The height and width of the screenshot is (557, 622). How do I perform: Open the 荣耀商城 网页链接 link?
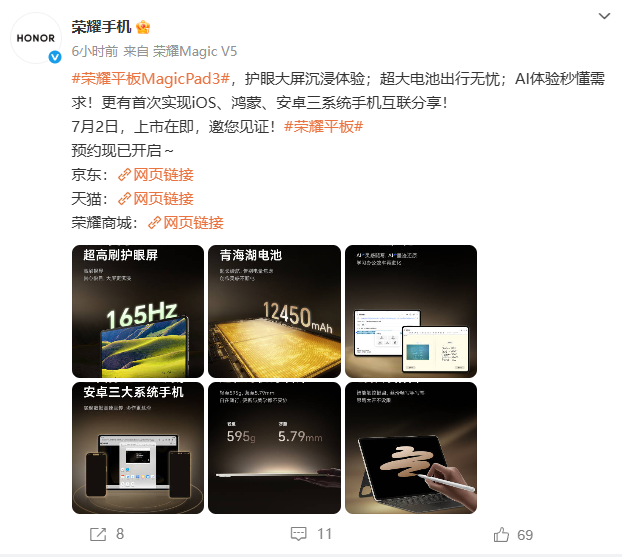click(x=186, y=223)
